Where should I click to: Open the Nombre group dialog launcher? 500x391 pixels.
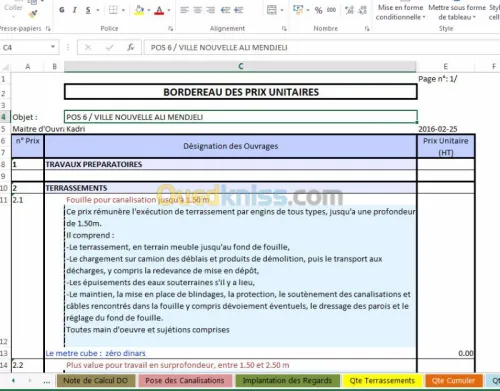point(367,29)
